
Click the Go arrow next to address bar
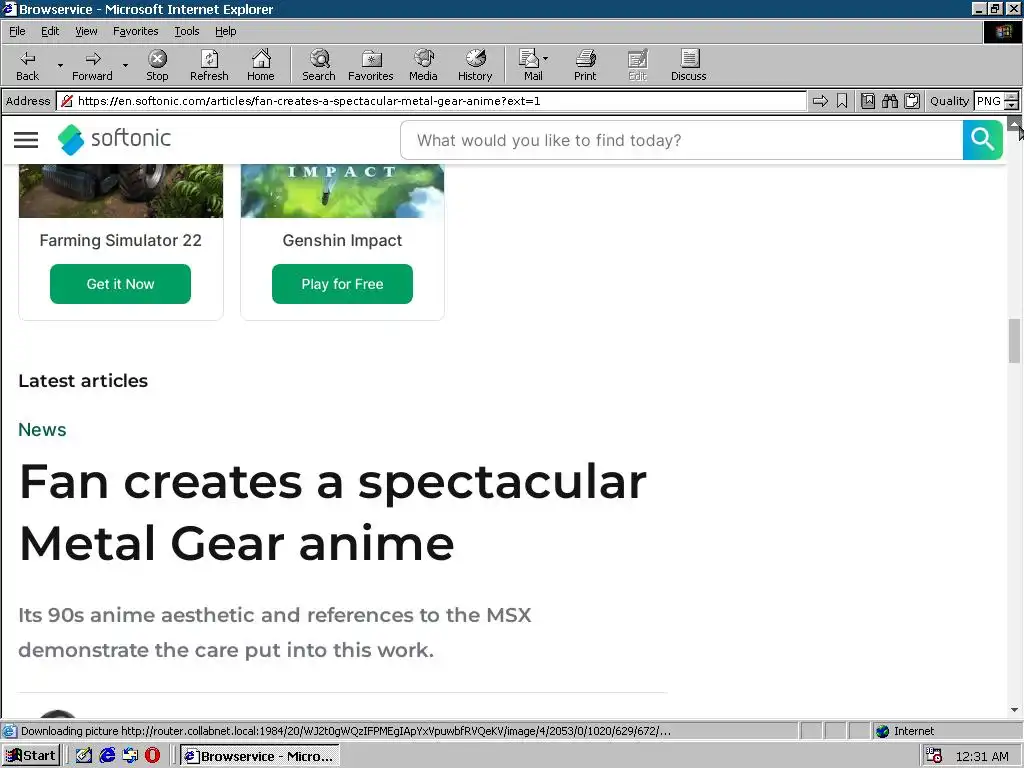pyautogui.click(x=820, y=101)
